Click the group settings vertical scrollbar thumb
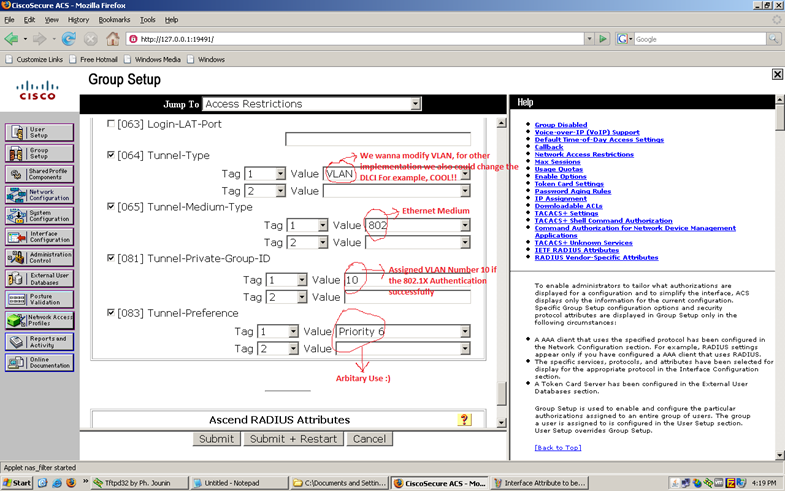The image size is (785, 491). pos(502,393)
